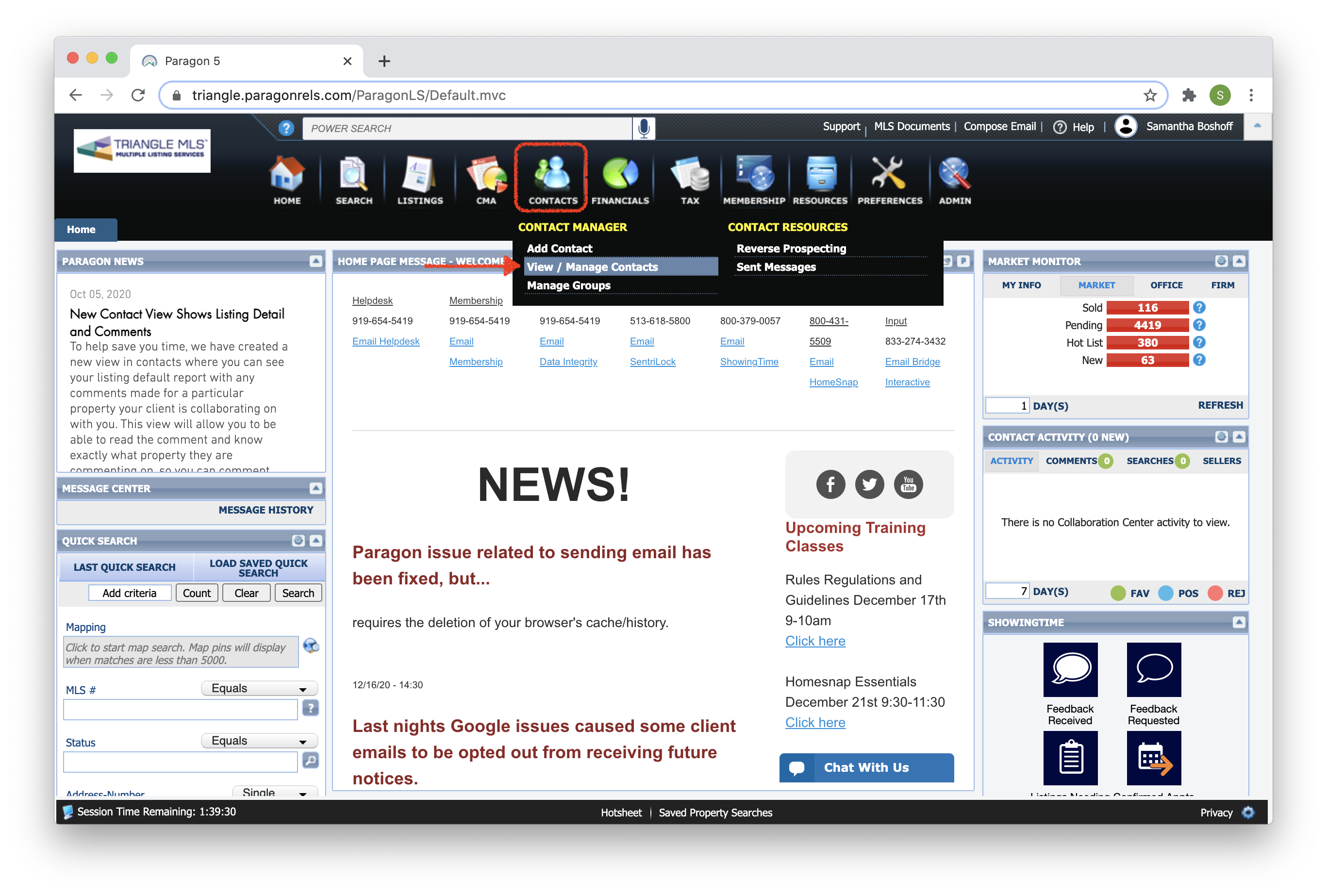Click the REFRESH link in Market Monitor
The image size is (1327, 896).
tap(1220, 405)
